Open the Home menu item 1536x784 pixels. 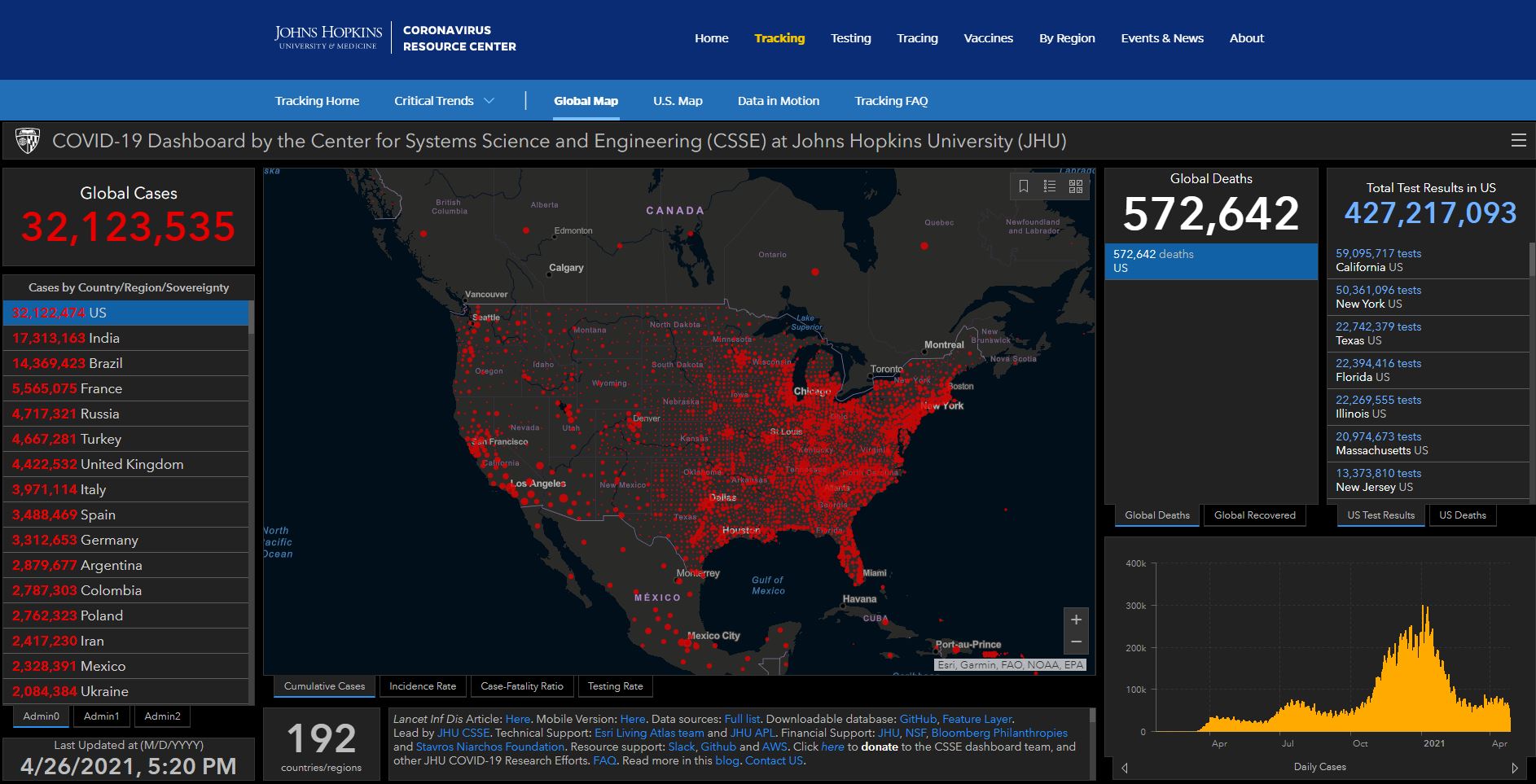[x=712, y=38]
